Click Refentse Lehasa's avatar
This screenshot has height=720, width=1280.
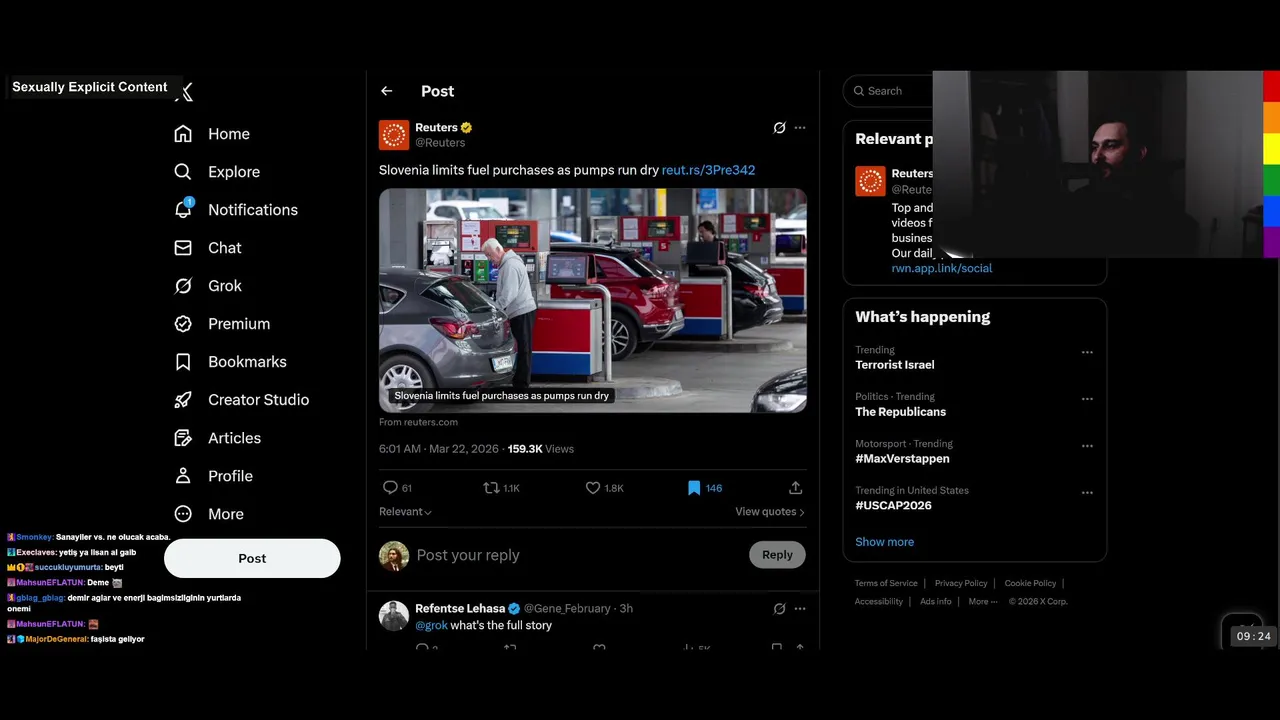point(394,616)
